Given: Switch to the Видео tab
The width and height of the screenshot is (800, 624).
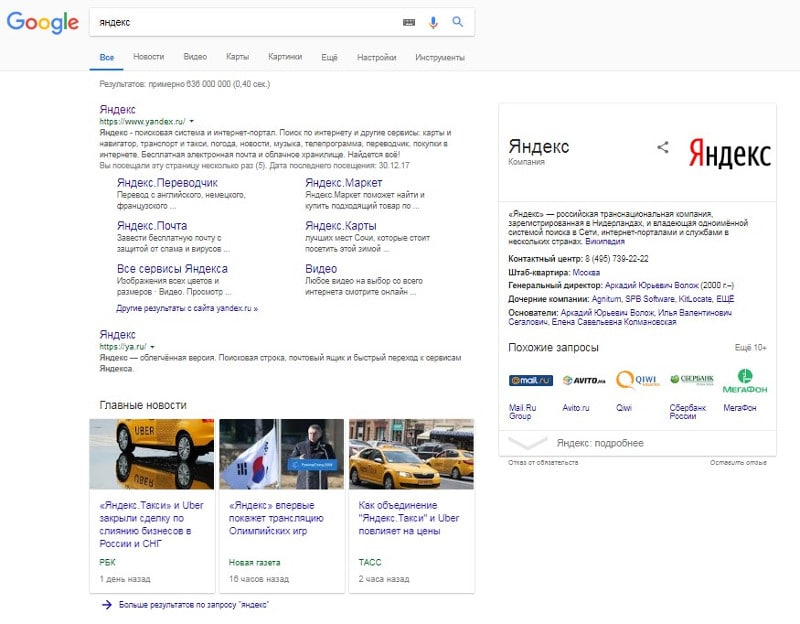Looking at the screenshot, I should click(195, 57).
